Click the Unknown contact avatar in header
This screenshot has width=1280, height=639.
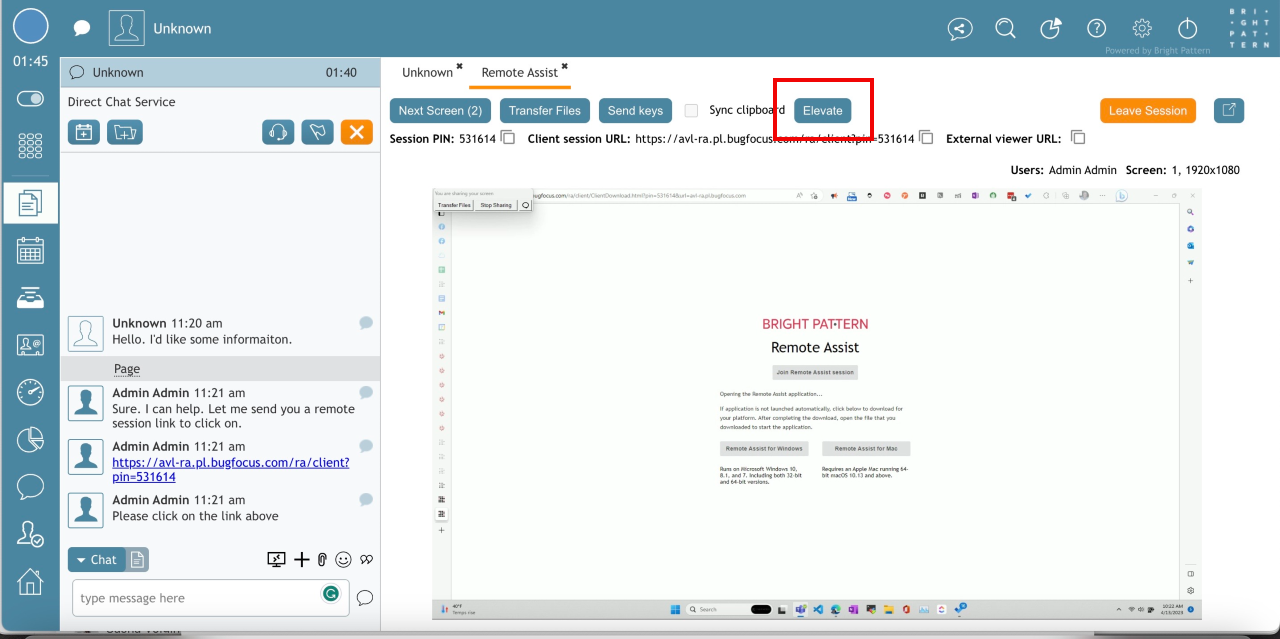pyautogui.click(x=126, y=28)
